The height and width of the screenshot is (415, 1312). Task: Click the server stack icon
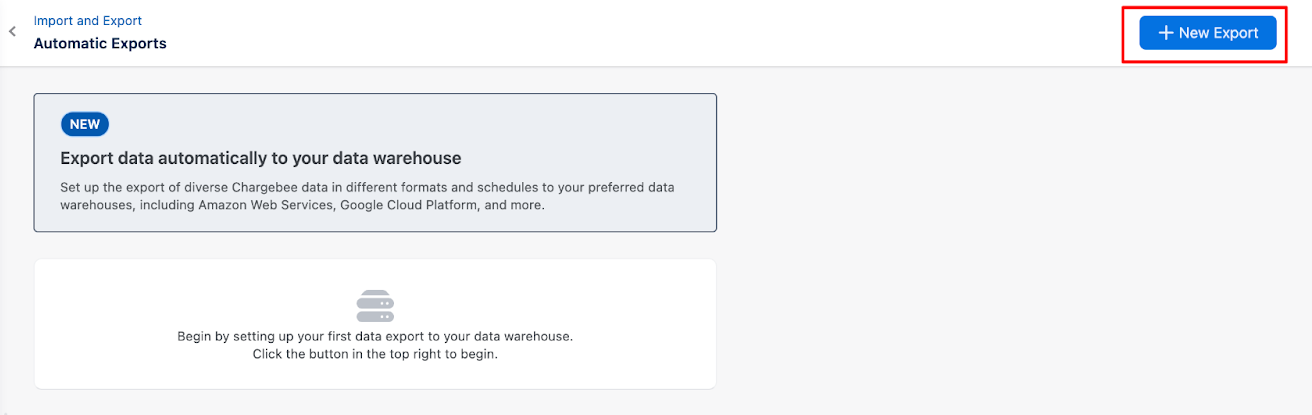pyautogui.click(x=375, y=306)
